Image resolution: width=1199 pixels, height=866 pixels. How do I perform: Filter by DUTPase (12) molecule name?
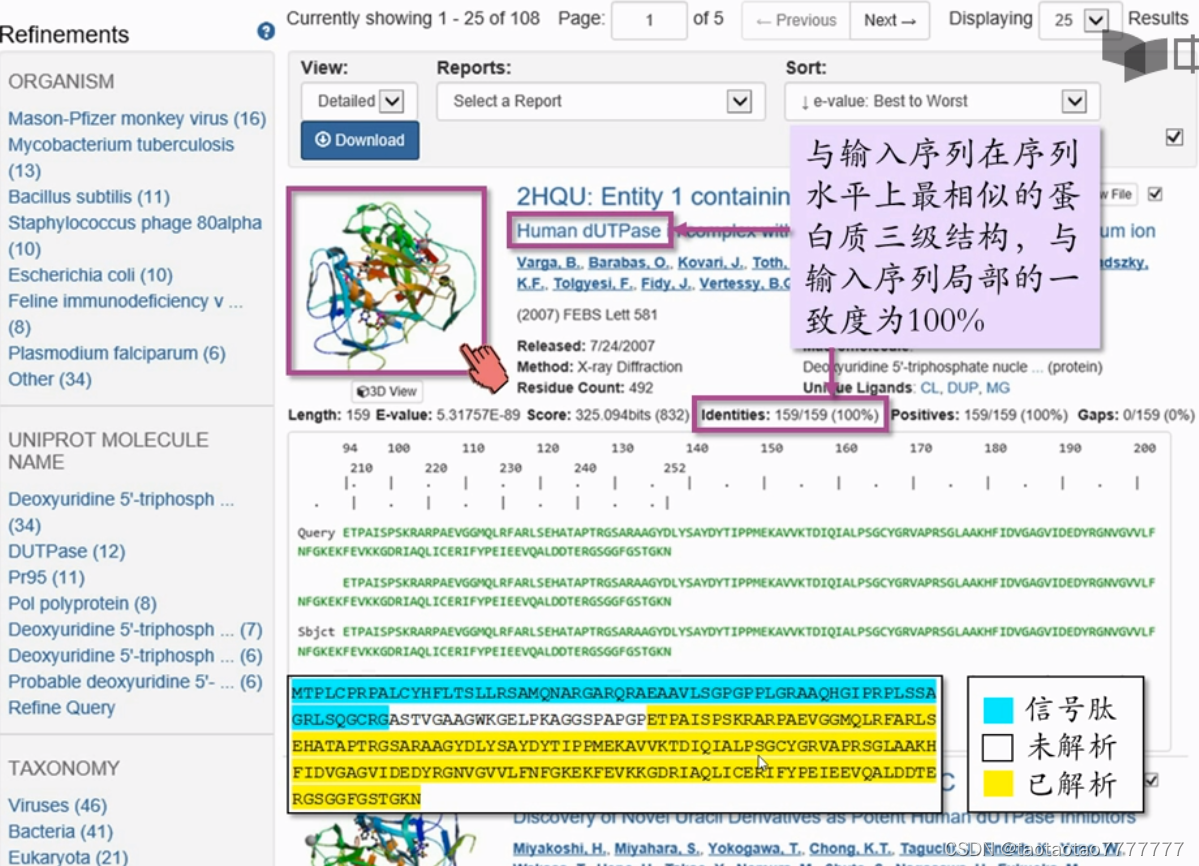coord(67,551)
